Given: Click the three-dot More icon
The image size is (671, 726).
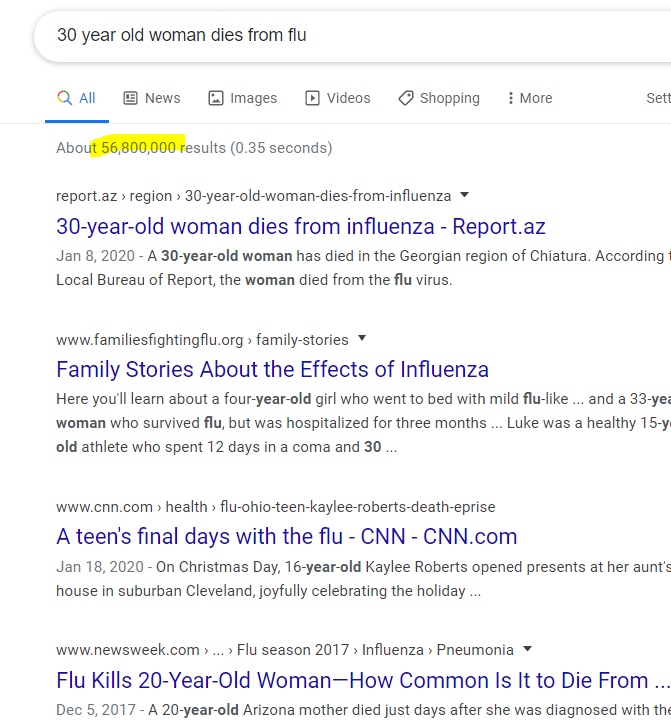Looking at the screenshot, I should tap(510, 98).
